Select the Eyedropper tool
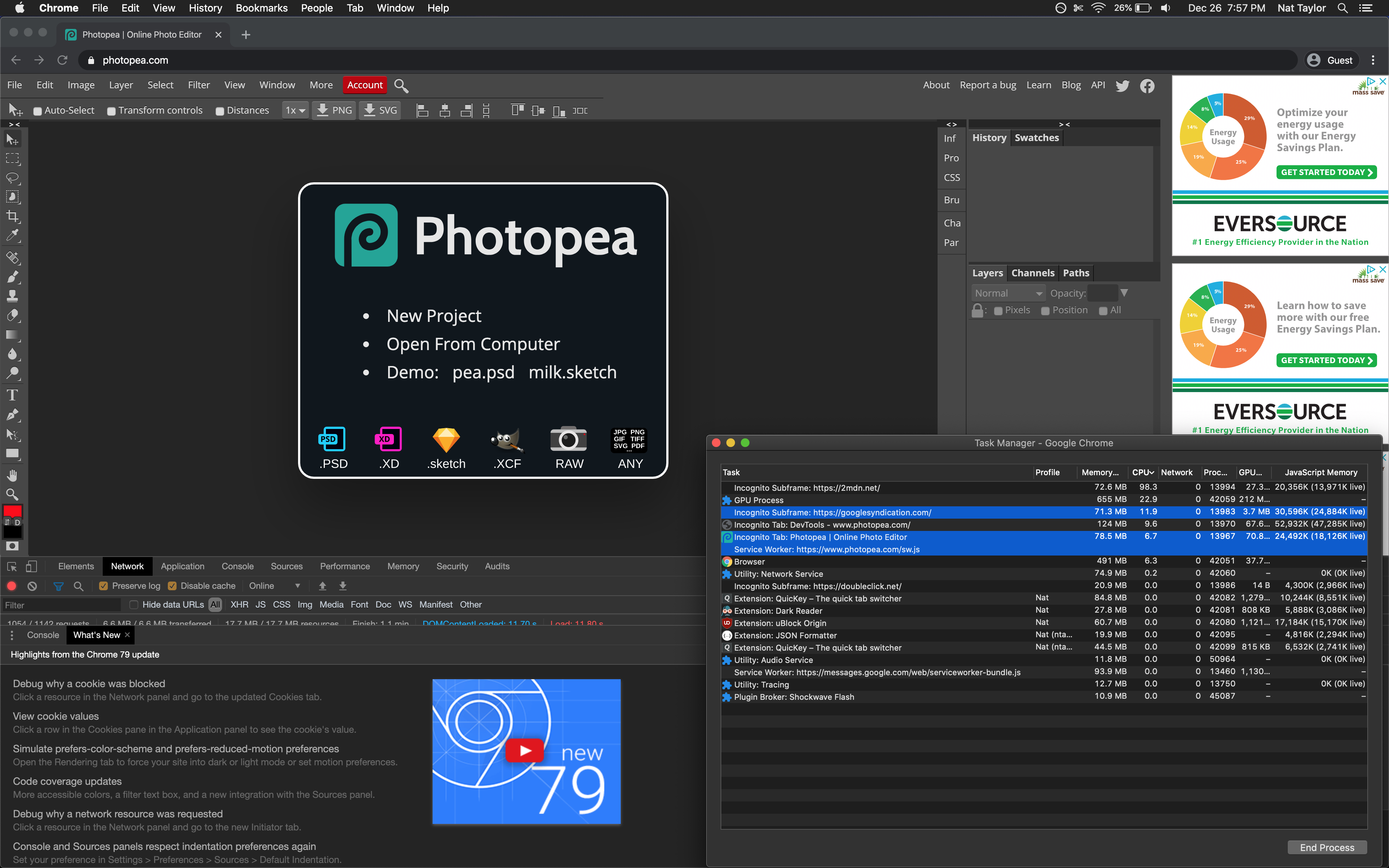Viewport: 1389px width, 868px height. [13, 235]
